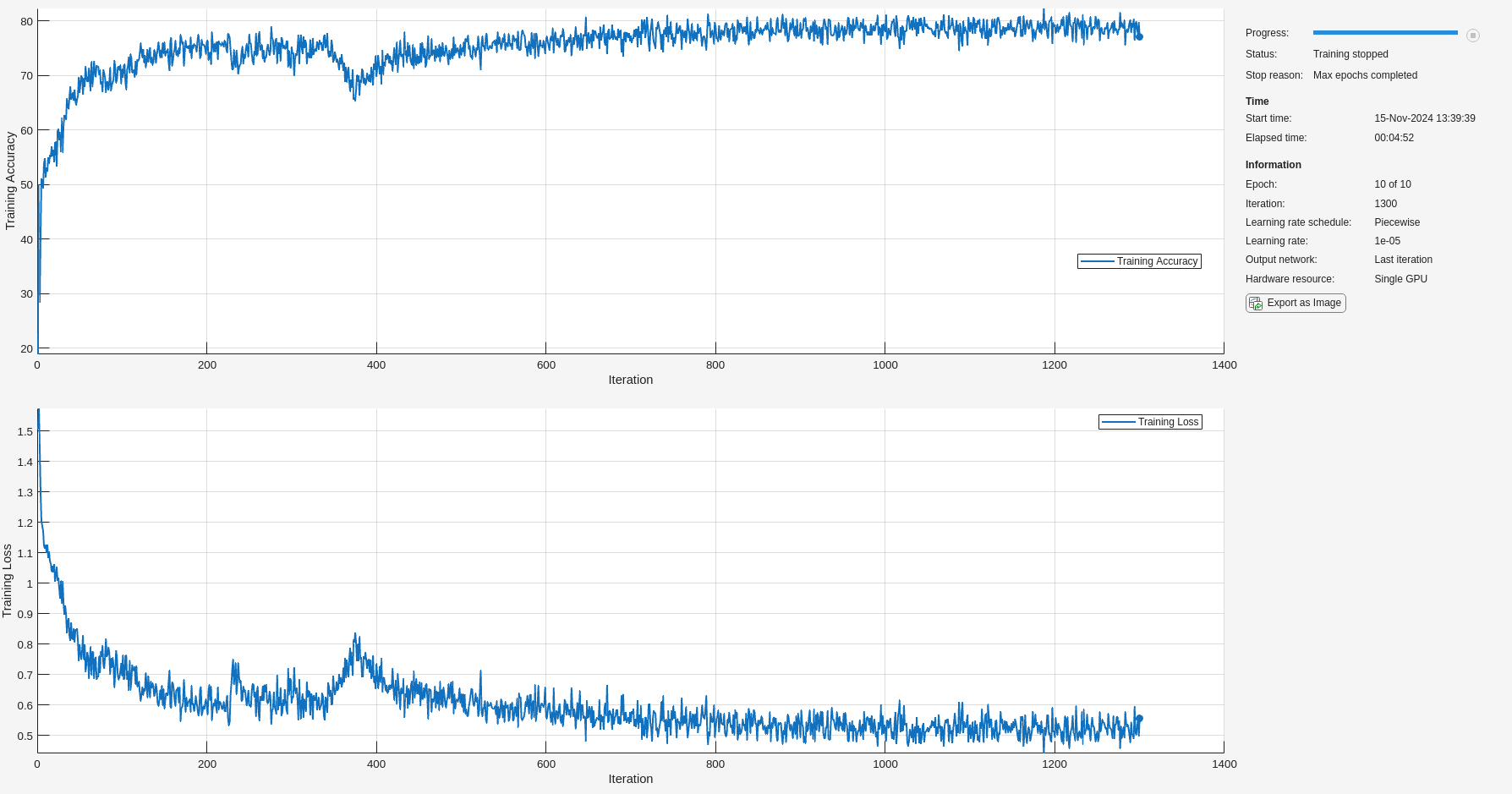
Task: Click Iteration x-axis label under accuracy plot
Action: (x=630, y=380)
